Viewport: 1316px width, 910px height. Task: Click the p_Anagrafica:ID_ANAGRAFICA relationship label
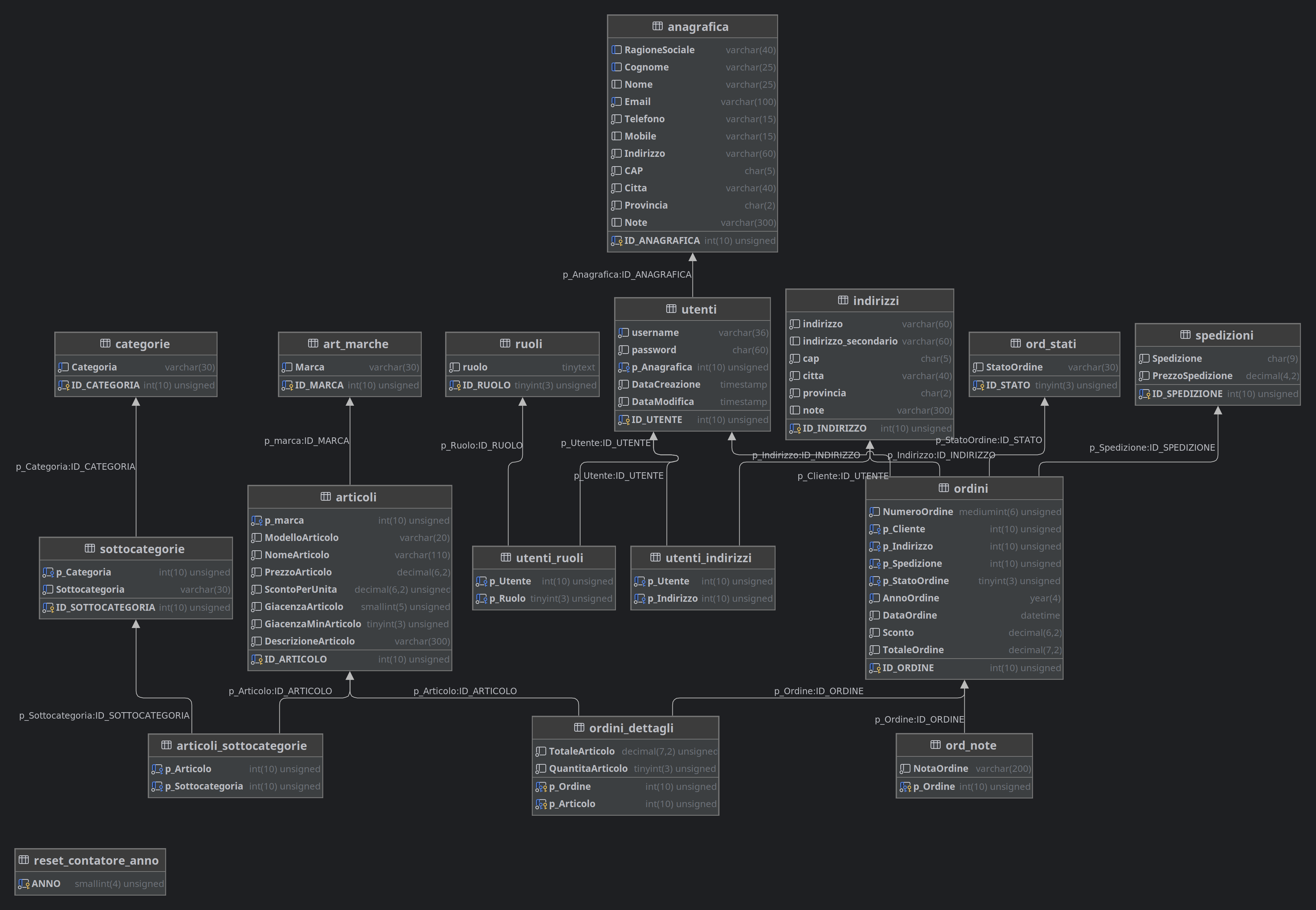626,275
